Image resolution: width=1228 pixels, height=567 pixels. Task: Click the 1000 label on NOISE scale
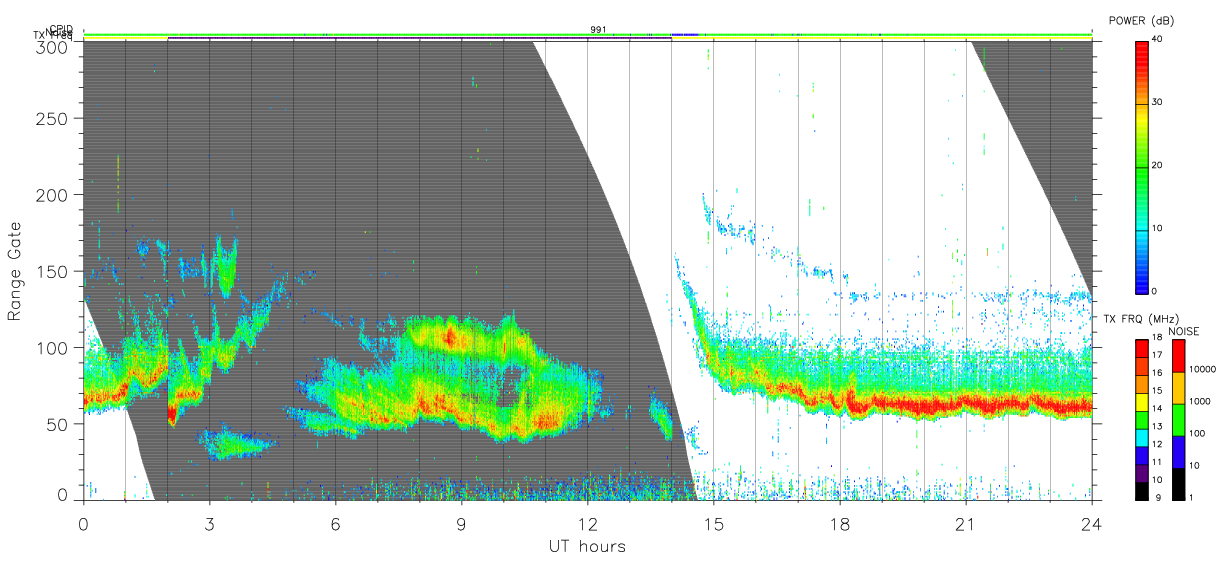(x=1199, y=401)
